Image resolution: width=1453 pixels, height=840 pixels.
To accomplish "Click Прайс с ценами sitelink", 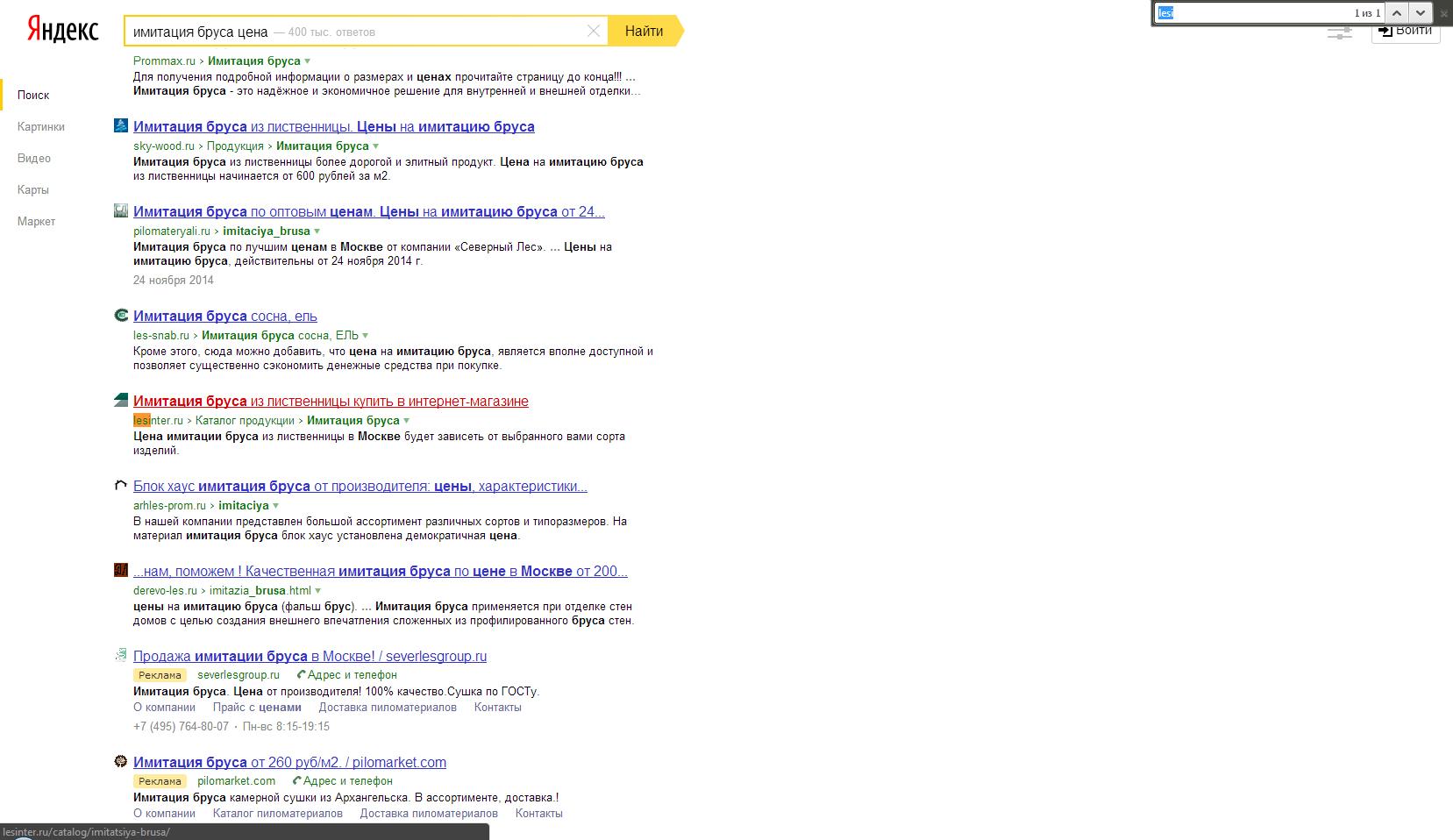I will [257, 708].
